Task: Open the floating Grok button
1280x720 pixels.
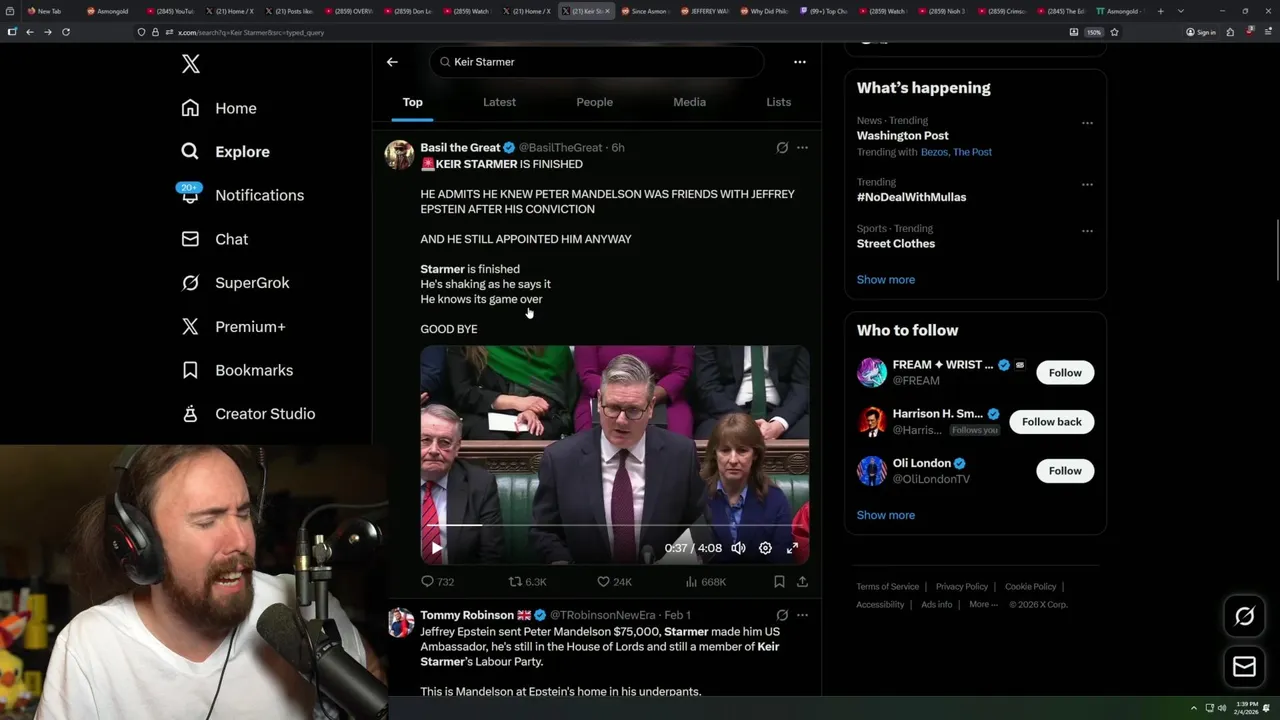Action: pos(1244,617)
